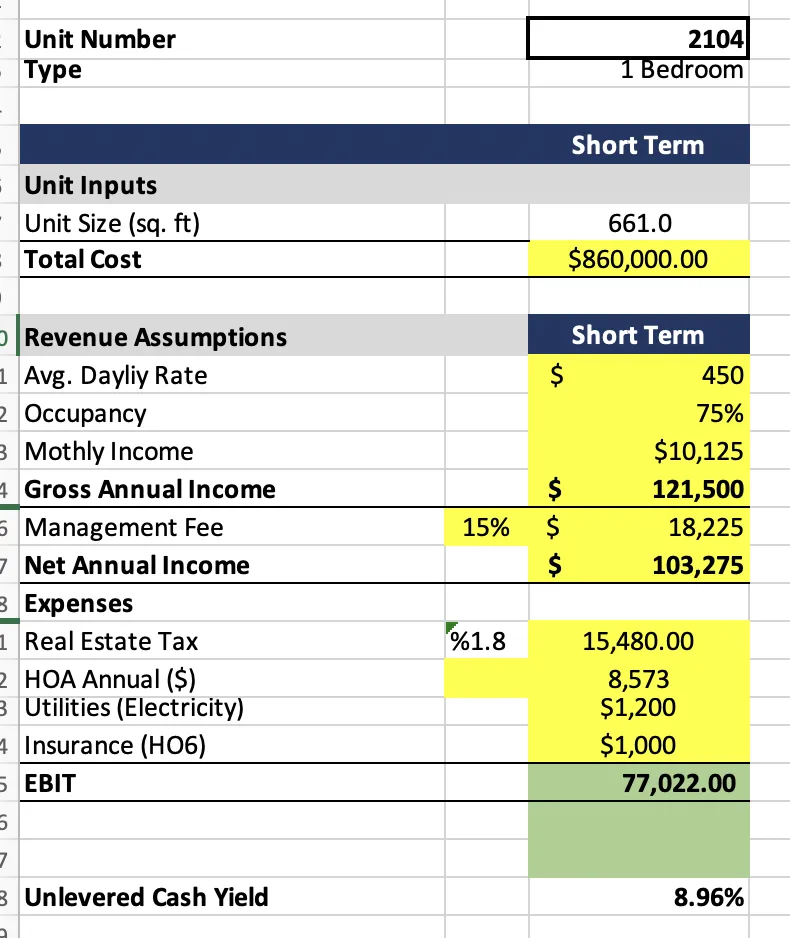Select the Unit Number cell containing 2104
The height and width of the screenshot is (938, 790).
pyautogui.click(x=638, y=39)
